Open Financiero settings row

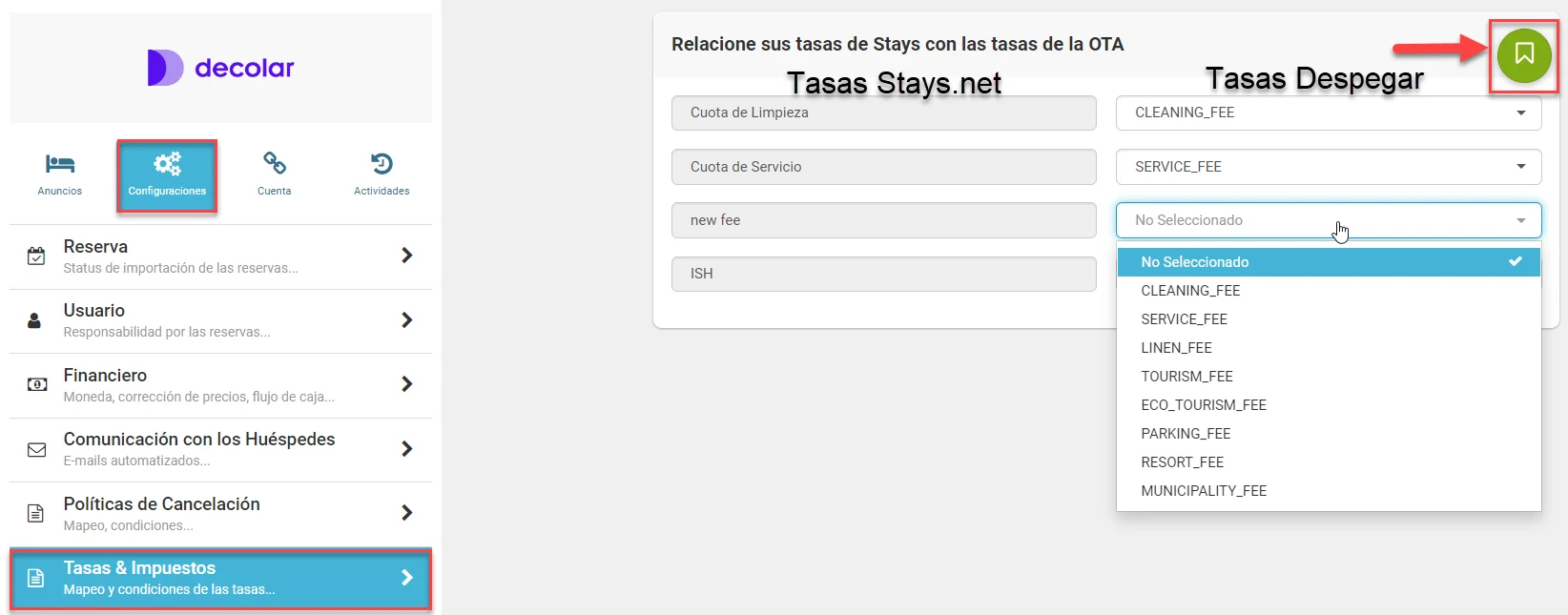[x=220, y=385]
